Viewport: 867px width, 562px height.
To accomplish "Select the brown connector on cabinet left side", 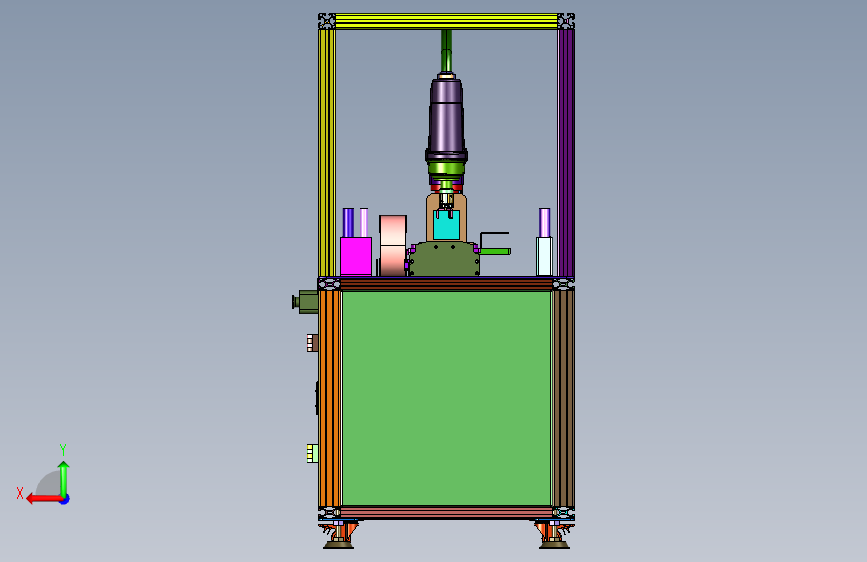I will click(312, 343).
